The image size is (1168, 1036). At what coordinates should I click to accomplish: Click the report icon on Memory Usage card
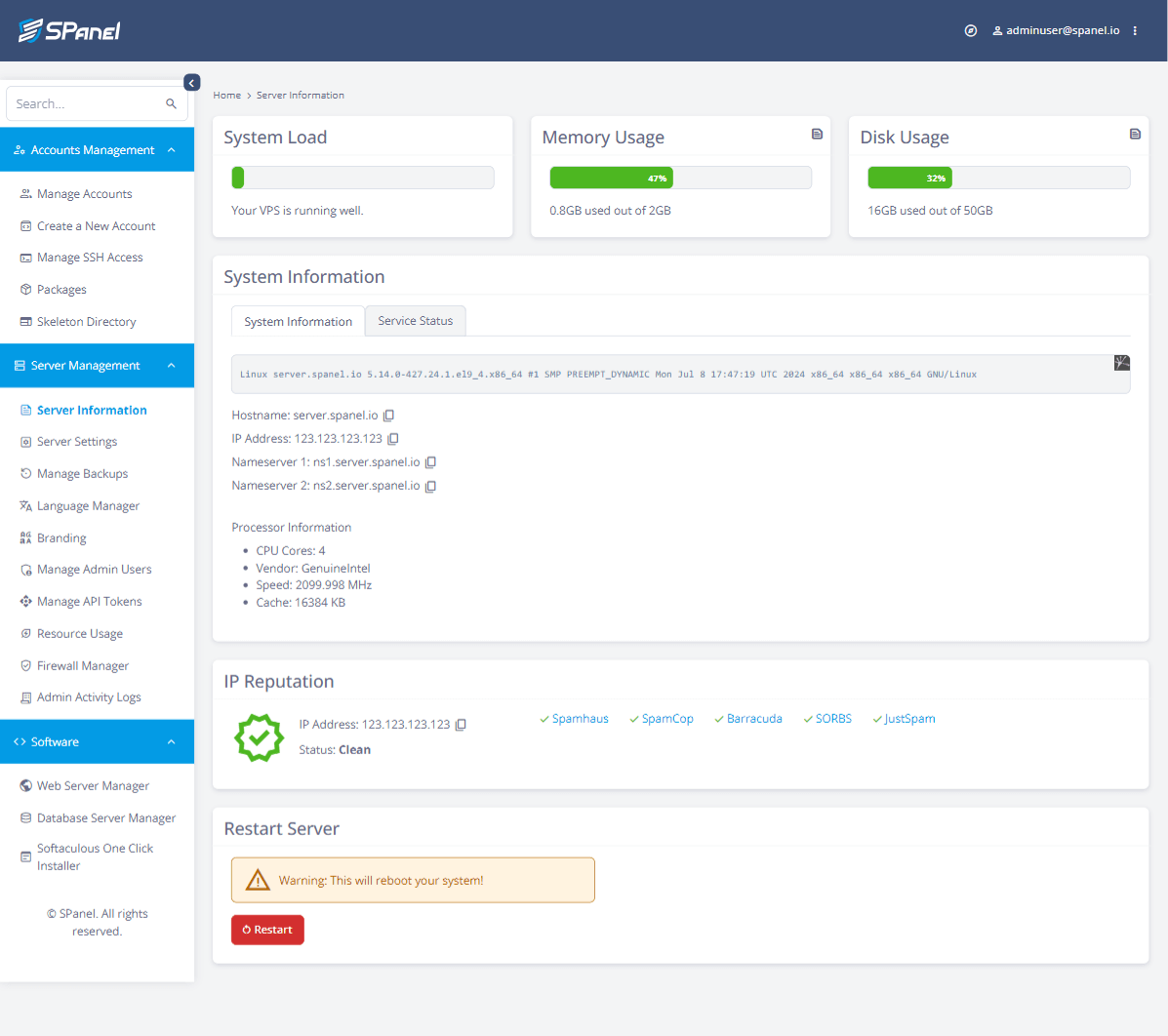tap(817, 134)
